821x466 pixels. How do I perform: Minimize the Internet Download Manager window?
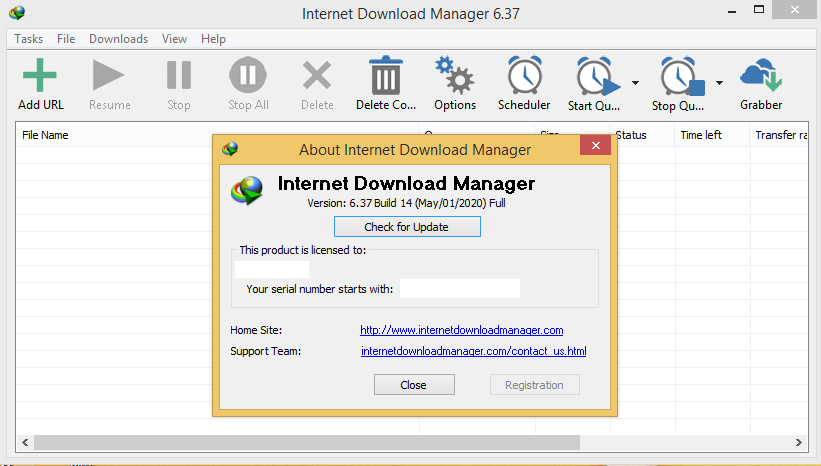point(732,10)
